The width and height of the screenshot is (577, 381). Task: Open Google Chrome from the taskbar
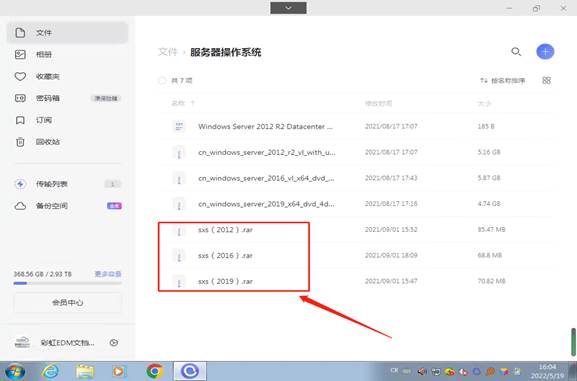pyautogui.click(x=155, y=371)
